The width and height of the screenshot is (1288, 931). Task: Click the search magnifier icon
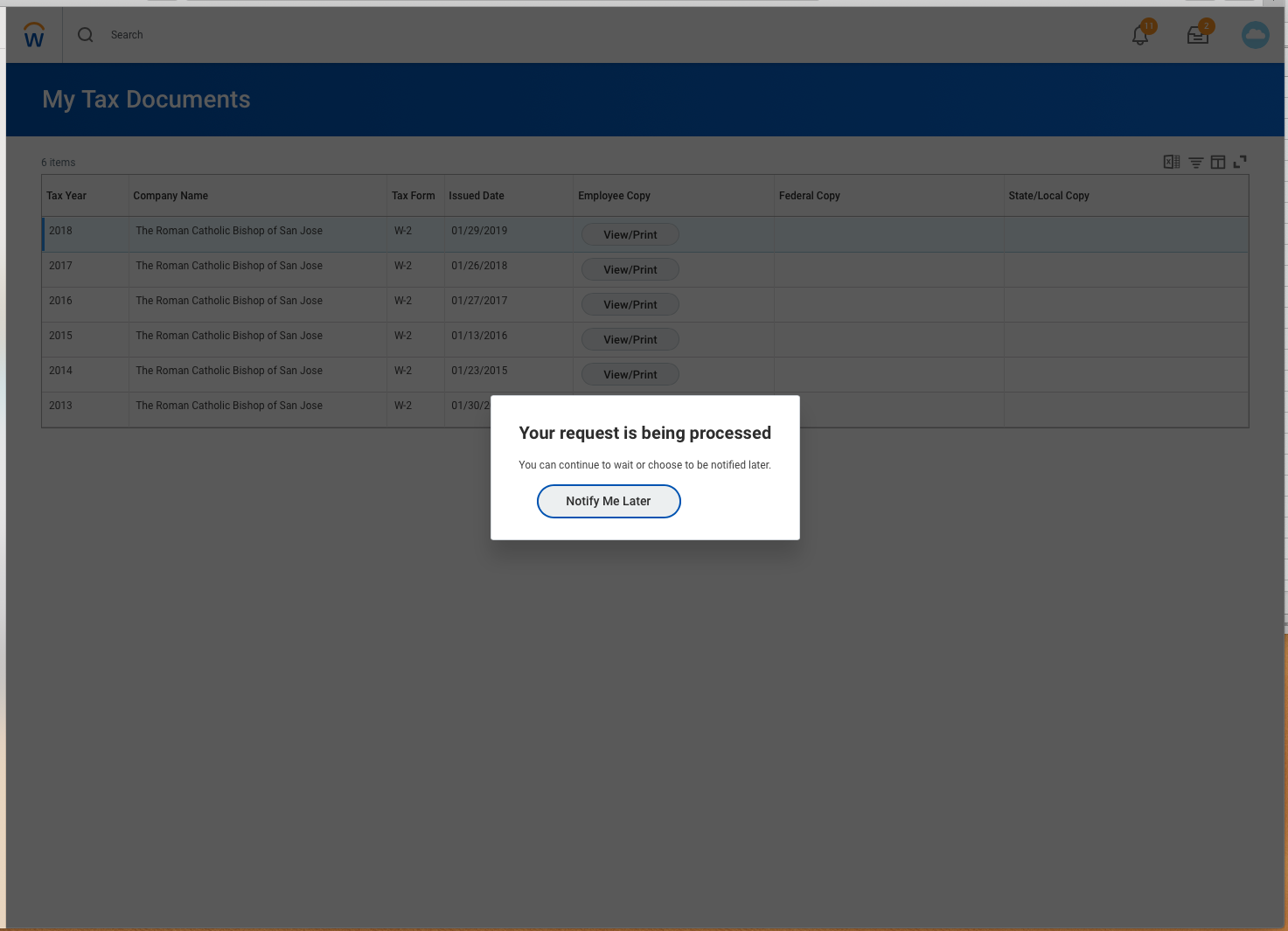coord(86,35)
